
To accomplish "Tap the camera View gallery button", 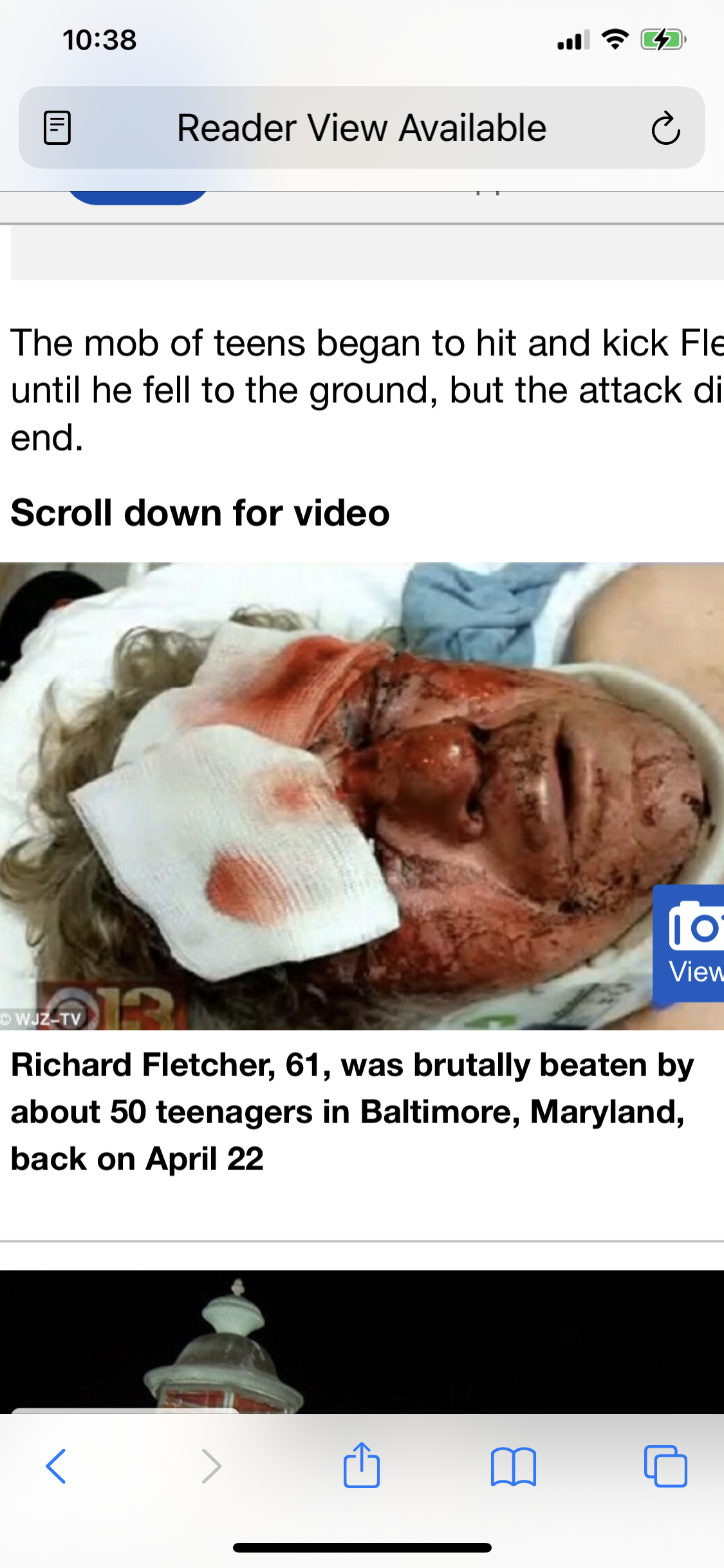I will (x=689, y=944).
